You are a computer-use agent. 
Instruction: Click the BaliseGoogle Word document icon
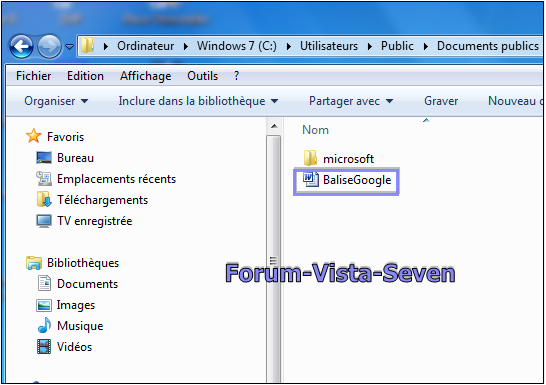coord(310,180)
